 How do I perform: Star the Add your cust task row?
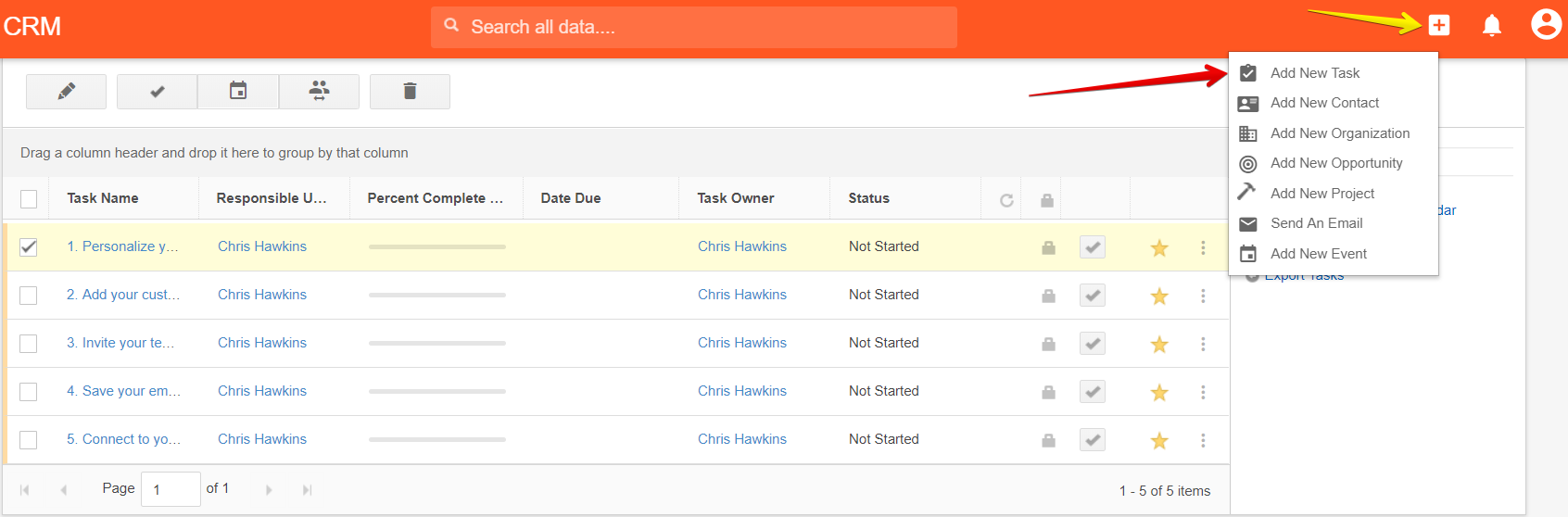pos(1159,296)
